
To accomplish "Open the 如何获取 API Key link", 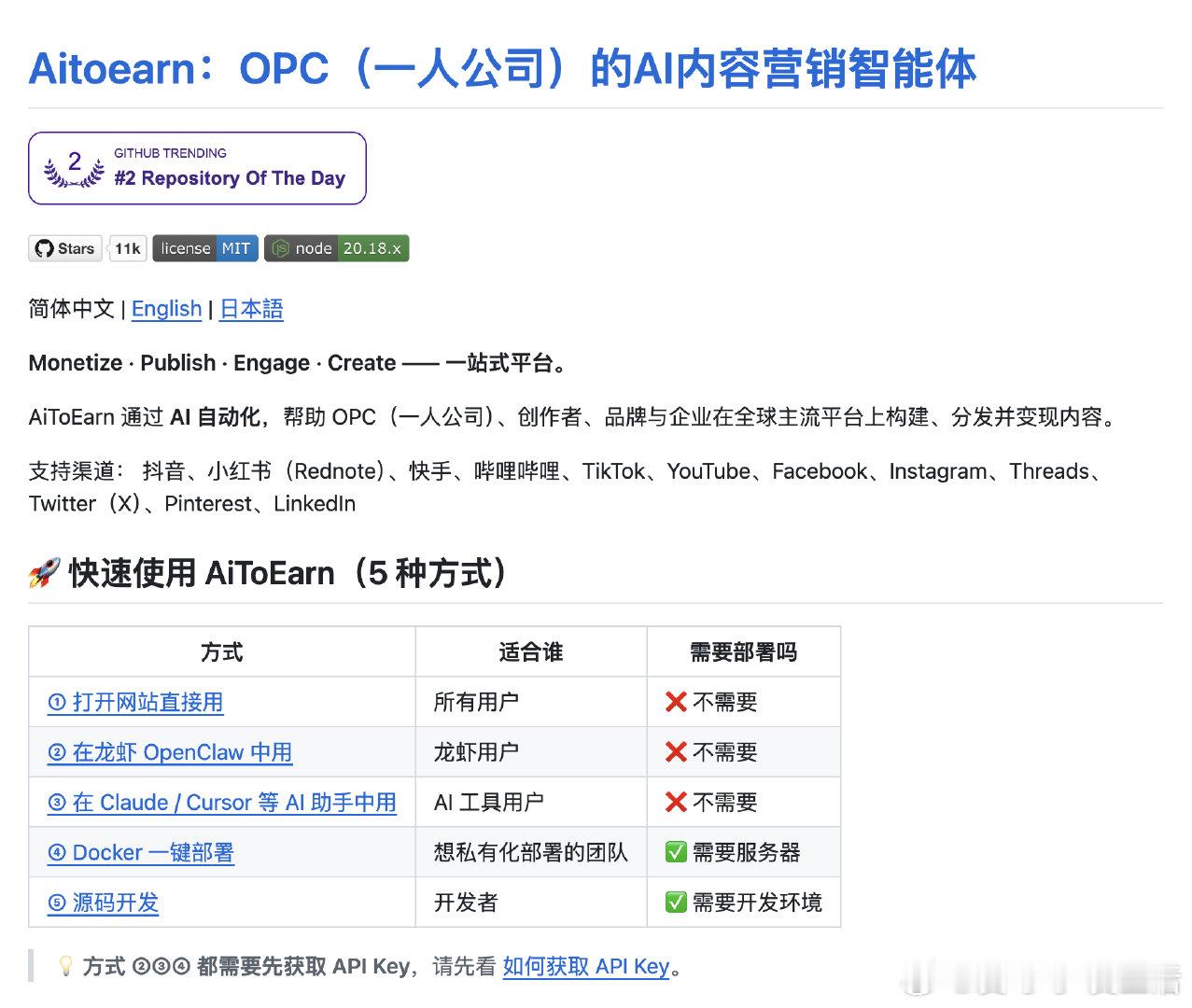I will tap(586, 967).
